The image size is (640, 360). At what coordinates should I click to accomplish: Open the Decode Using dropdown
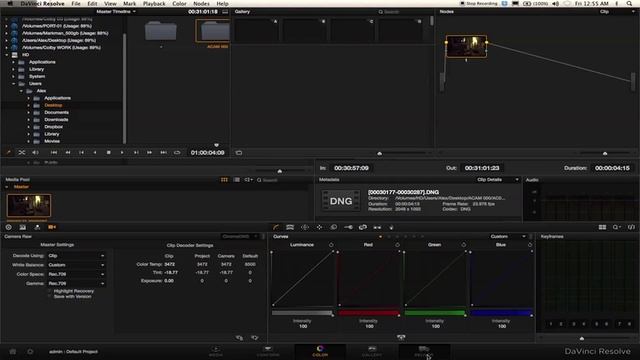pos(76,256)
